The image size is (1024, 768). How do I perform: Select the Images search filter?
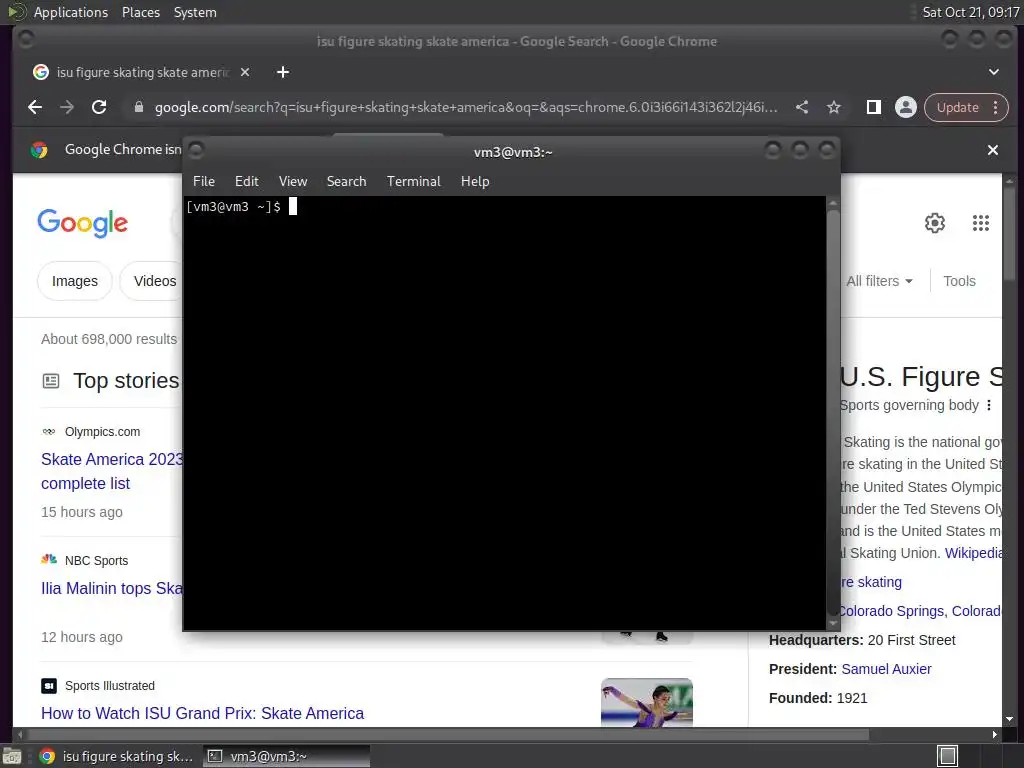click(75, 281)
